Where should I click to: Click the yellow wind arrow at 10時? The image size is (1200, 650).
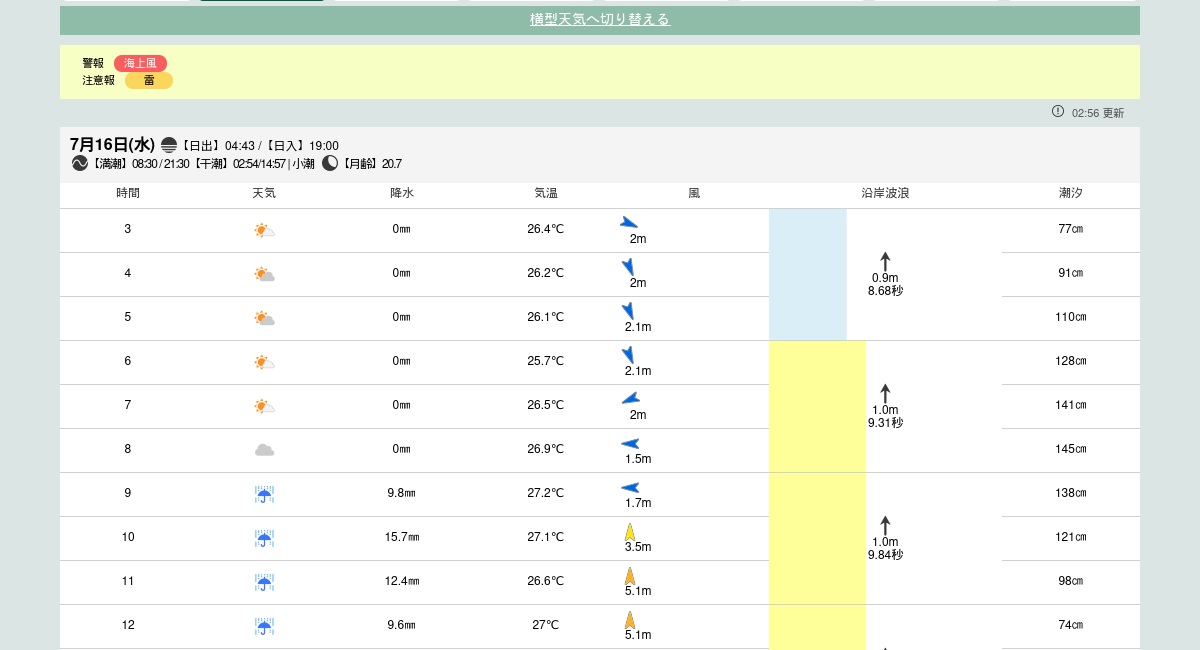click(630, 532)
